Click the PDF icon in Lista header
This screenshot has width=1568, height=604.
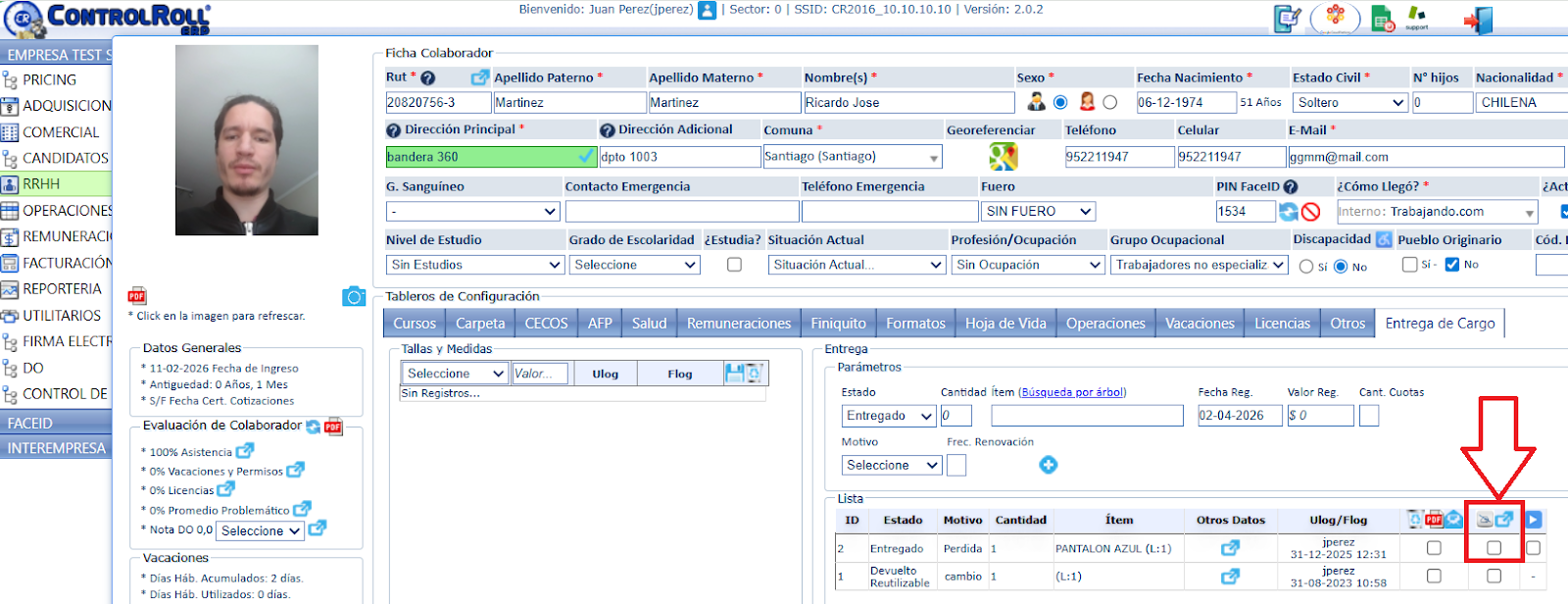(x=1434, y=520)
